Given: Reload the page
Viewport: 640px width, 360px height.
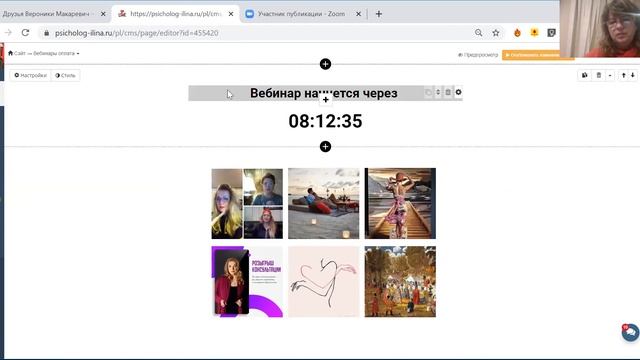Looking at the screenshot, I should coord(25,33).
